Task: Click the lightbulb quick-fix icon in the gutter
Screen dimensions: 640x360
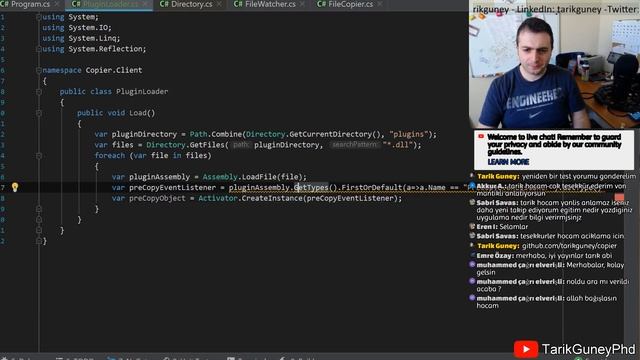Action: [x=15, y=187]
